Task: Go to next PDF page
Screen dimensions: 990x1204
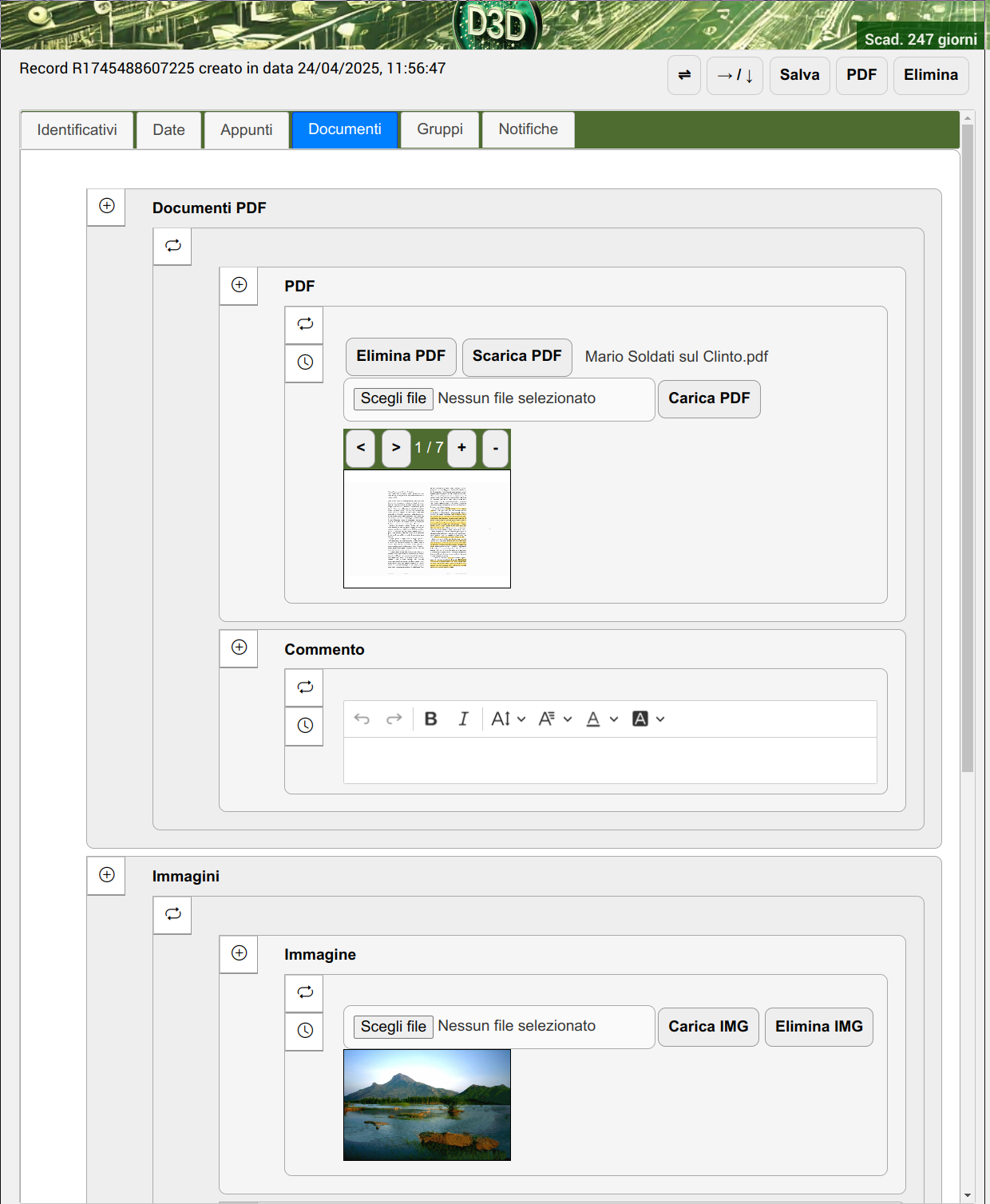Action: (396, 448)
